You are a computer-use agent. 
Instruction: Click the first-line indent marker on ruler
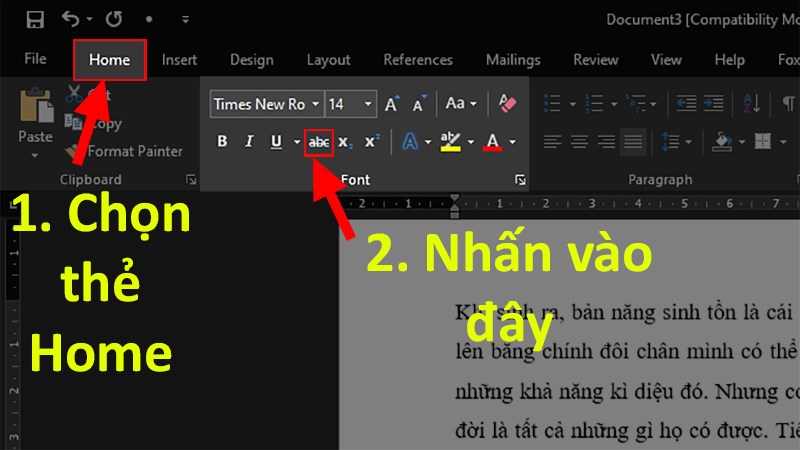(x=454, y=198)
